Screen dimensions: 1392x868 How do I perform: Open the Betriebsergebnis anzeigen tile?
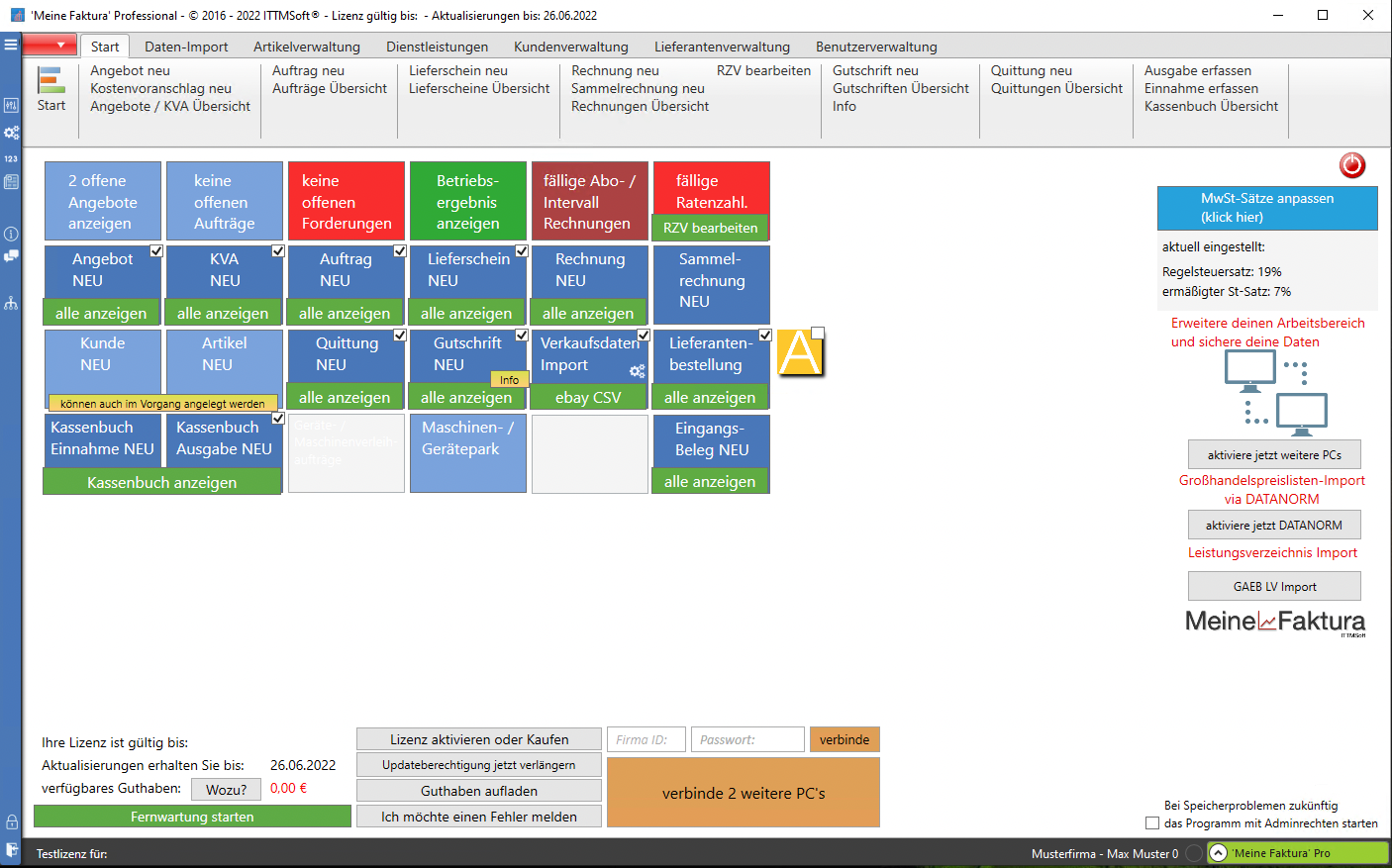(x=468, y=201)
